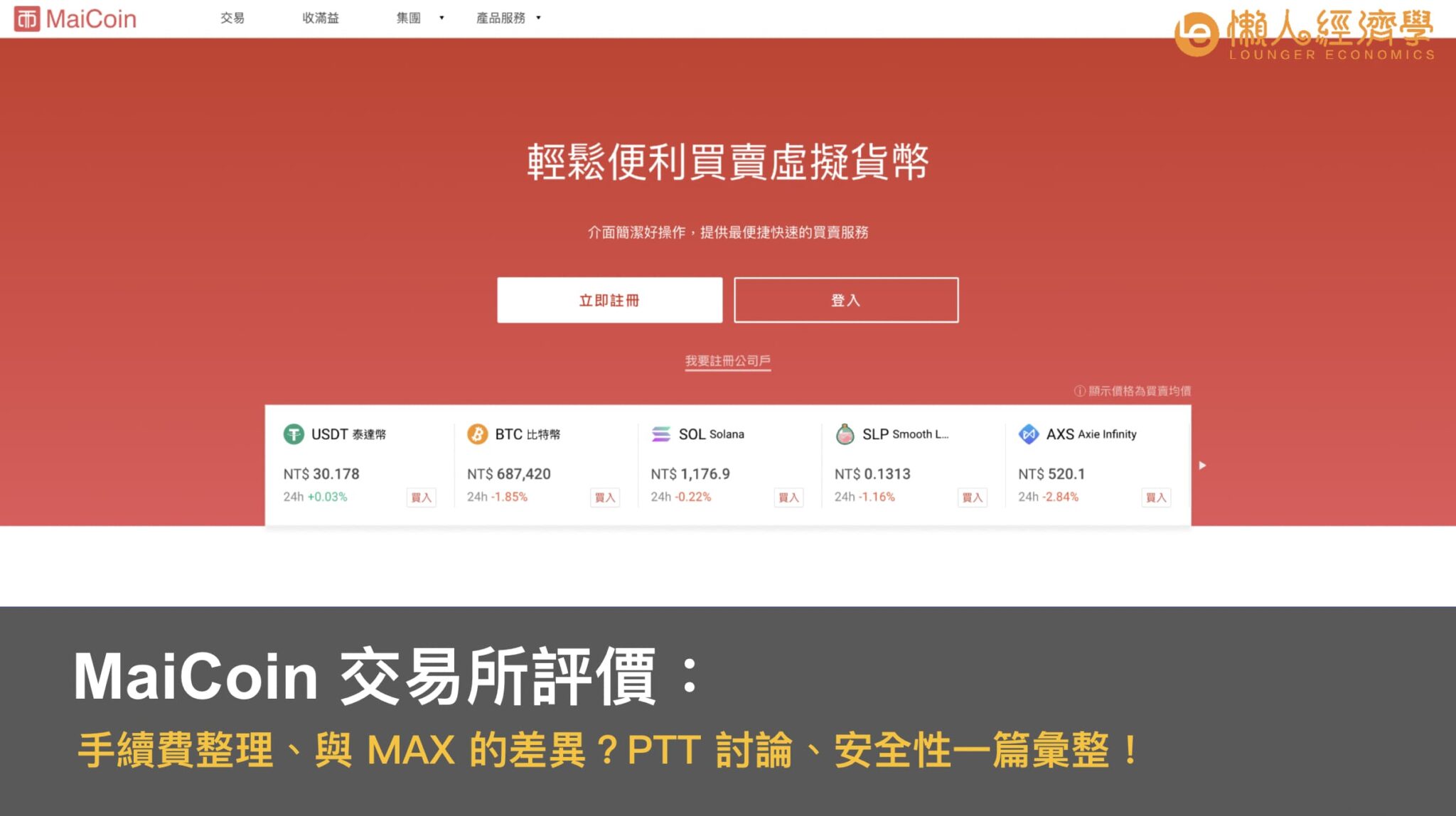The height and width of the screenshot is (816, 1456).
Task: Open the 交易 menu item
Action: [x=232, y=18]
